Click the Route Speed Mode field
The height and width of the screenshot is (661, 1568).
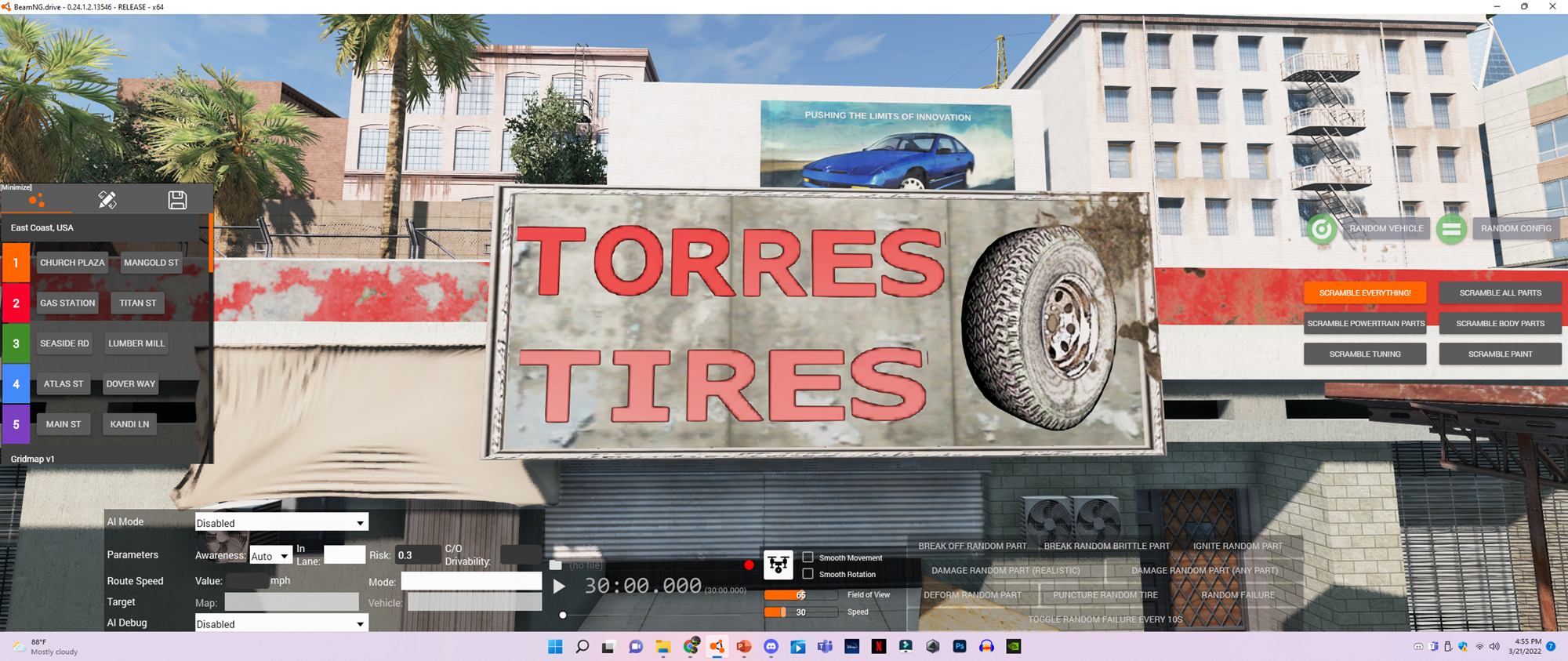(x=471, y=581)
